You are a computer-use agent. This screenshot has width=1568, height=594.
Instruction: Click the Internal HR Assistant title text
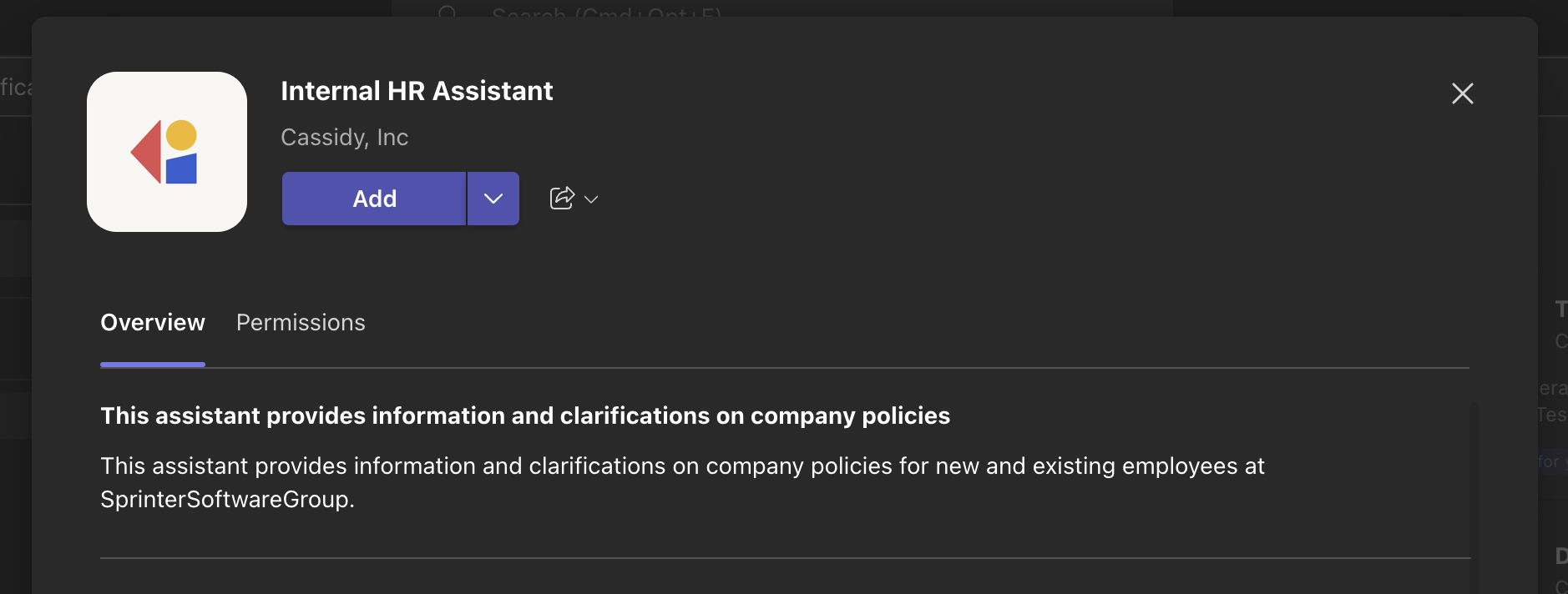pos(416,91)
